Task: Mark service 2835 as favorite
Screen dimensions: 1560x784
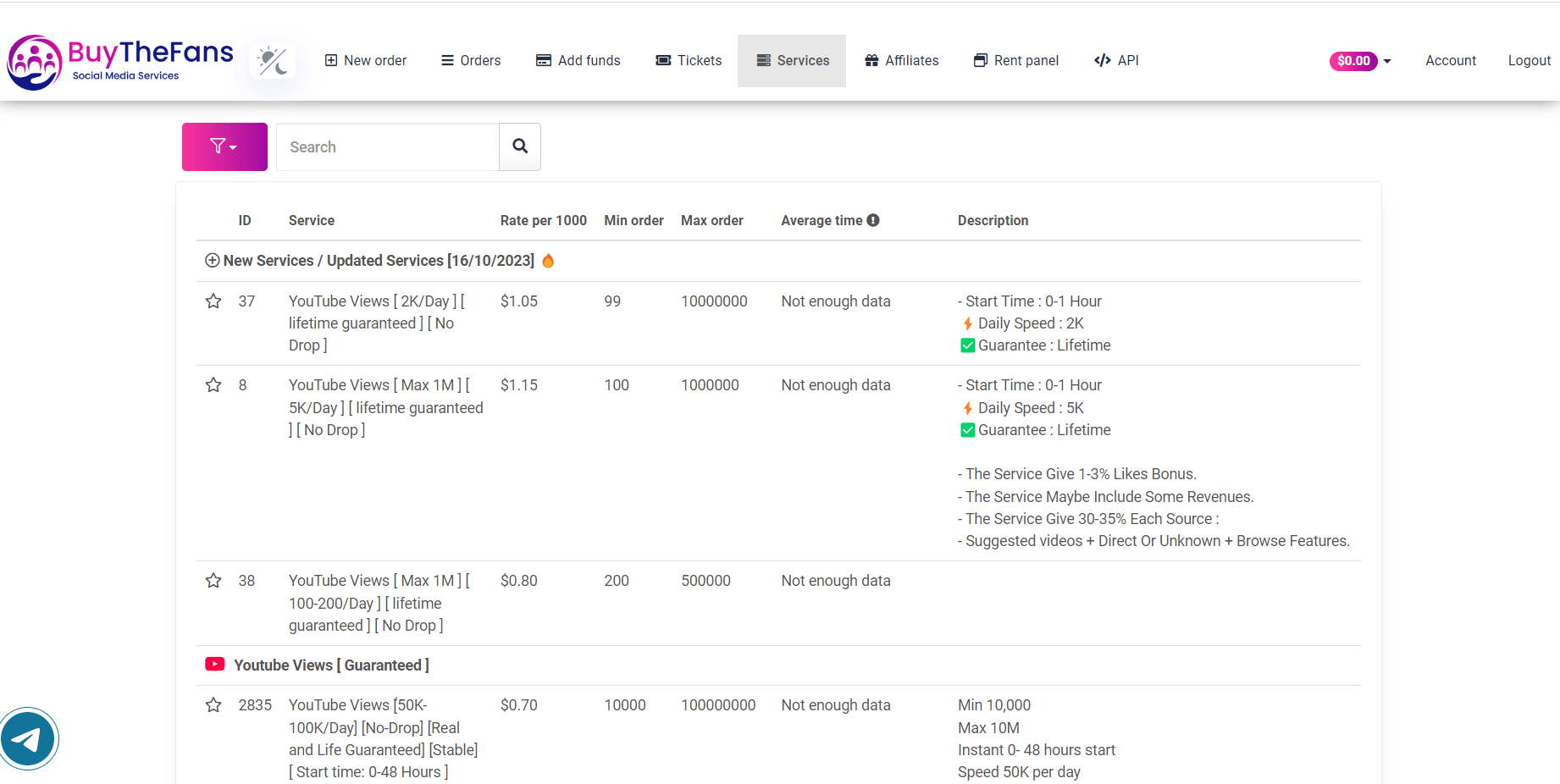Action: click(x=213, y=705)
